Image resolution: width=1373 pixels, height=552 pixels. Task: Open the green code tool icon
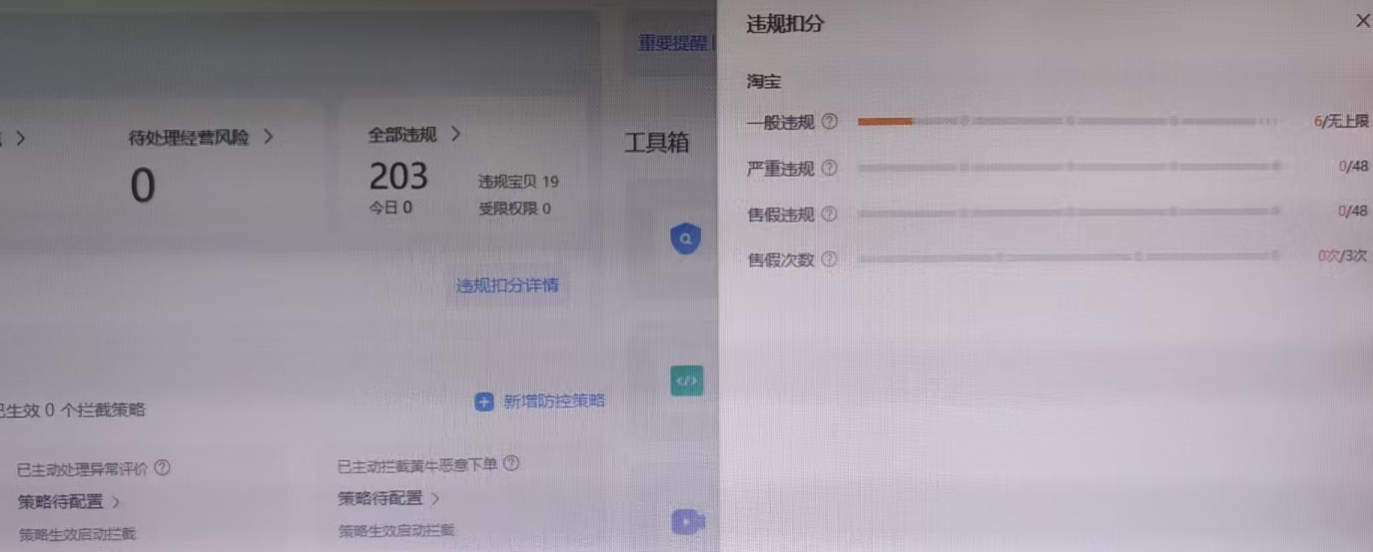click(x=686, y=380)
